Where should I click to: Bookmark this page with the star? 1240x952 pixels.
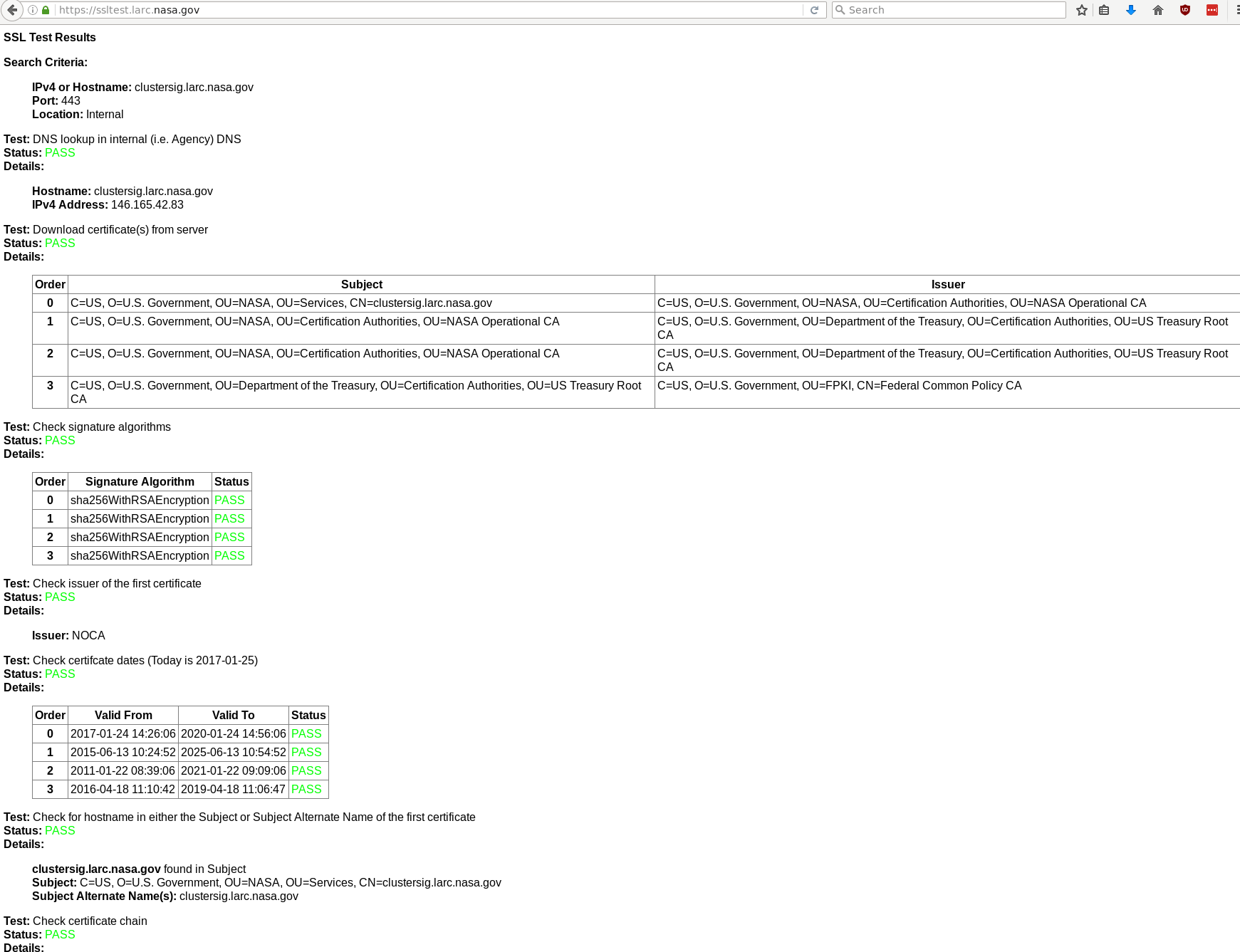pos(1082,10)
